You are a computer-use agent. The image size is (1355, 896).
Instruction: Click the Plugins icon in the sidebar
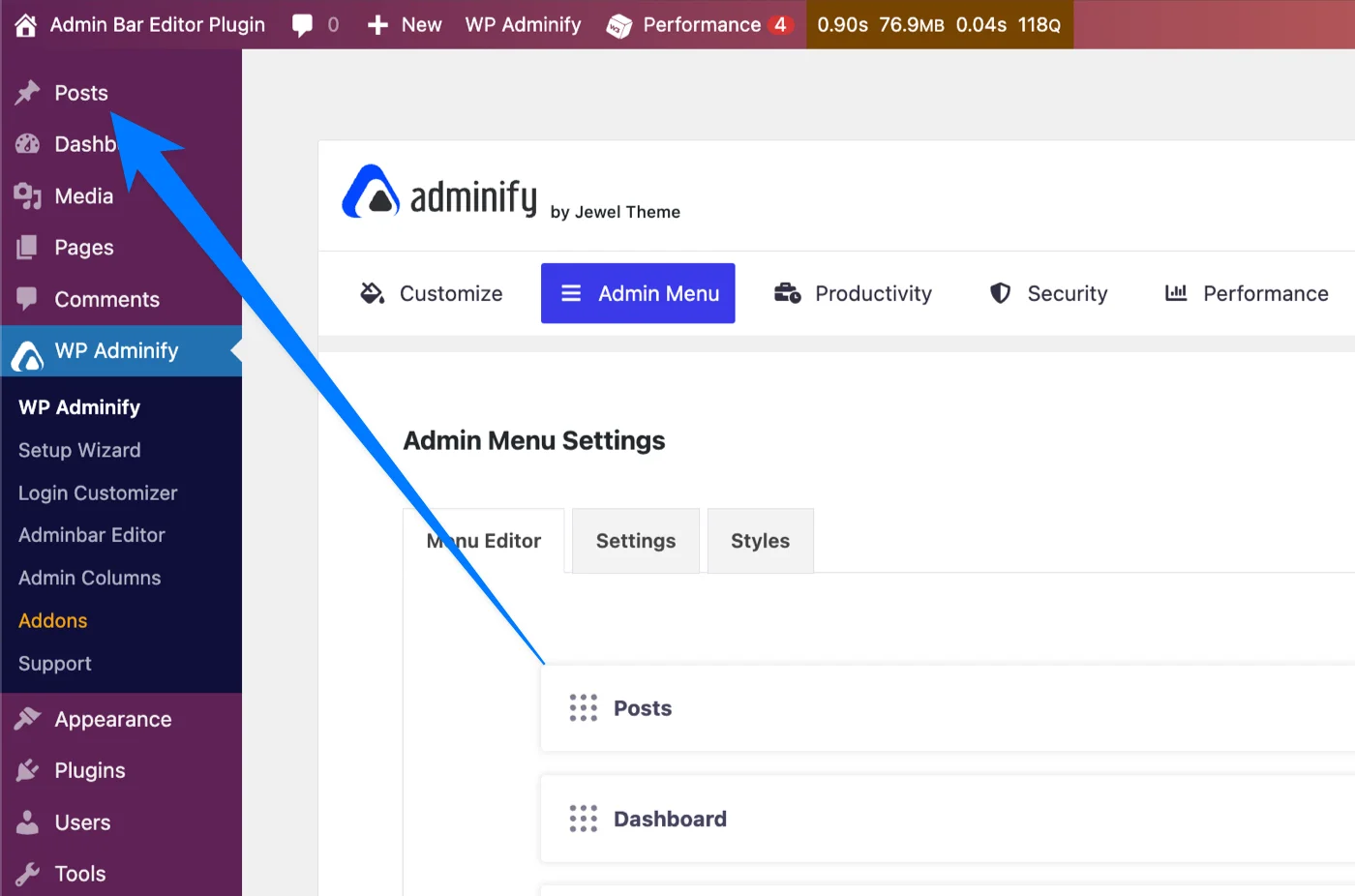pyautogui.click(x=25, y=770)
